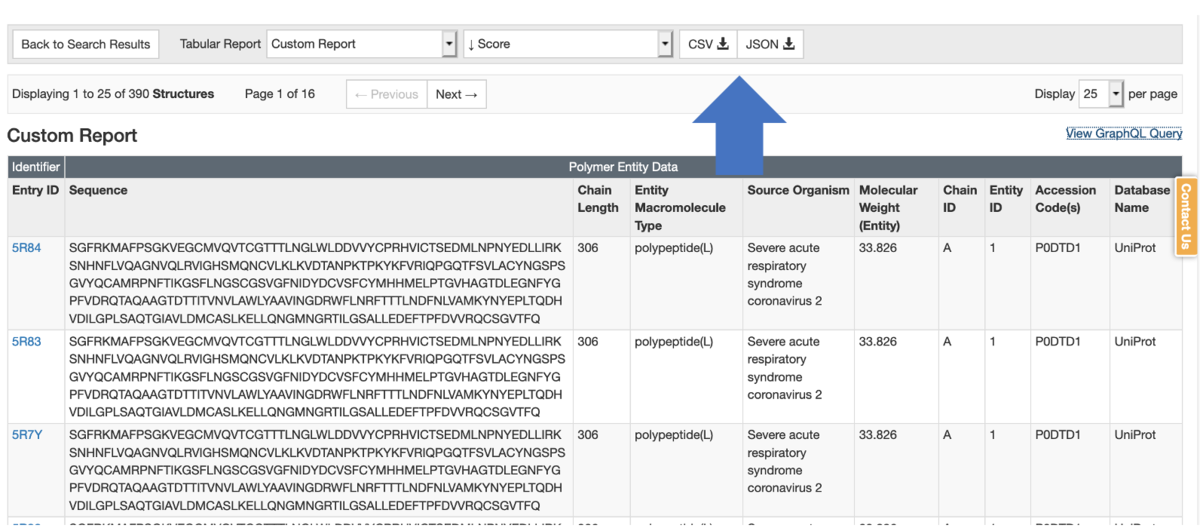Click the Contact Us side tab

[1187, 215]
